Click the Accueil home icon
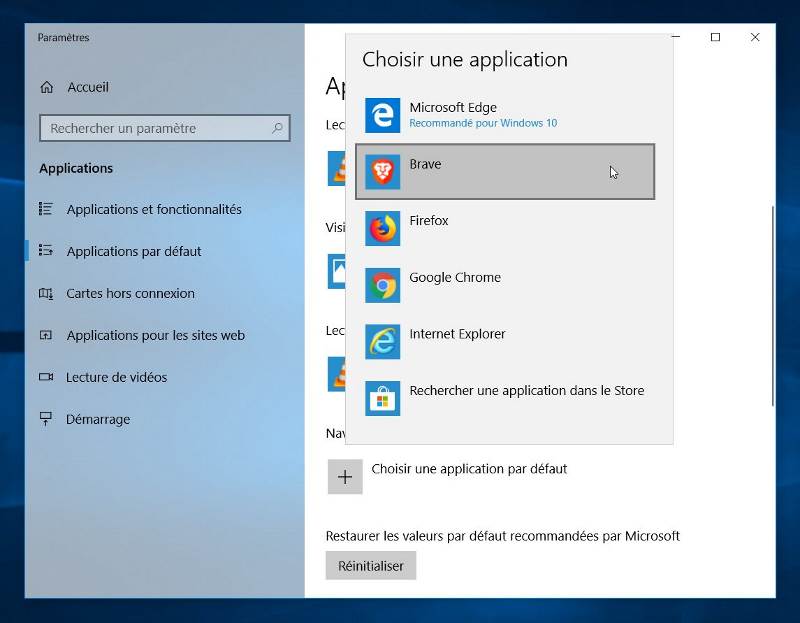 click(47, 87)
